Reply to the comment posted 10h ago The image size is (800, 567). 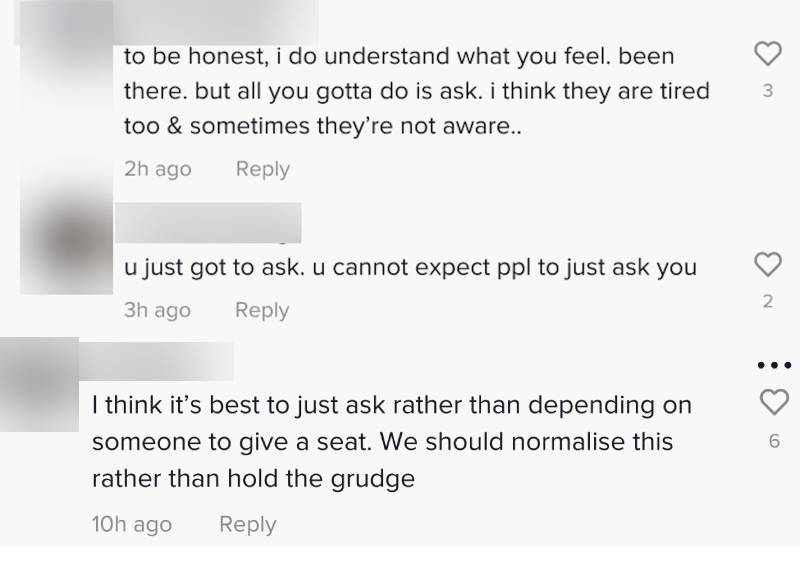pyautogui.click(x=248, y=524)
